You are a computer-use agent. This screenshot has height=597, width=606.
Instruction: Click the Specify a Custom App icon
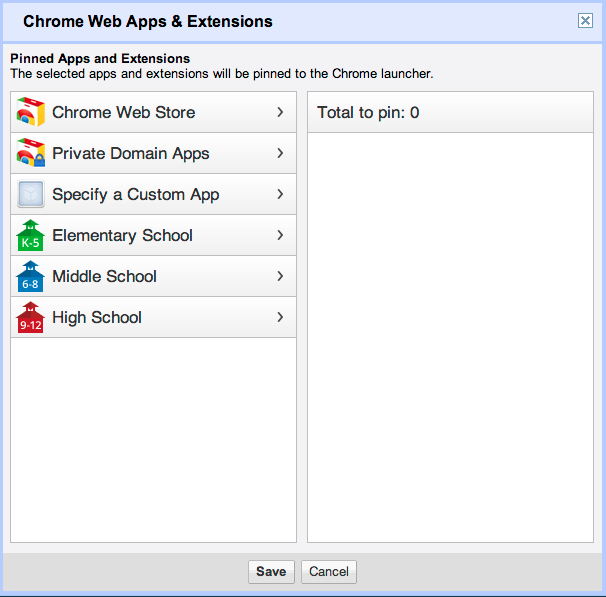[30, 195]
